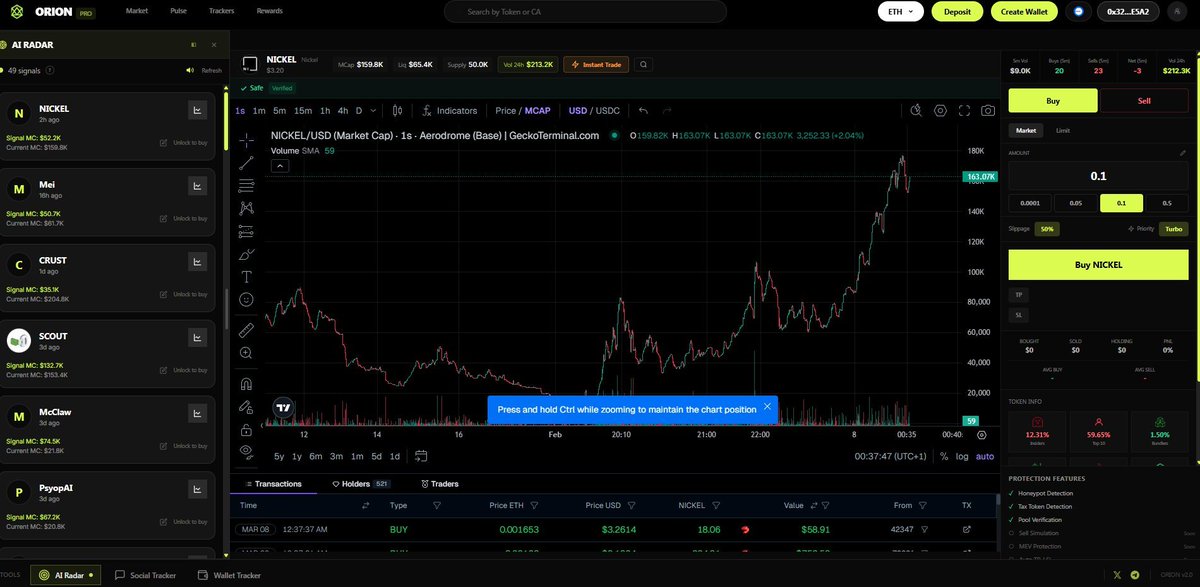Open chart for SCOUT signal card

click(x=197, y=338)
